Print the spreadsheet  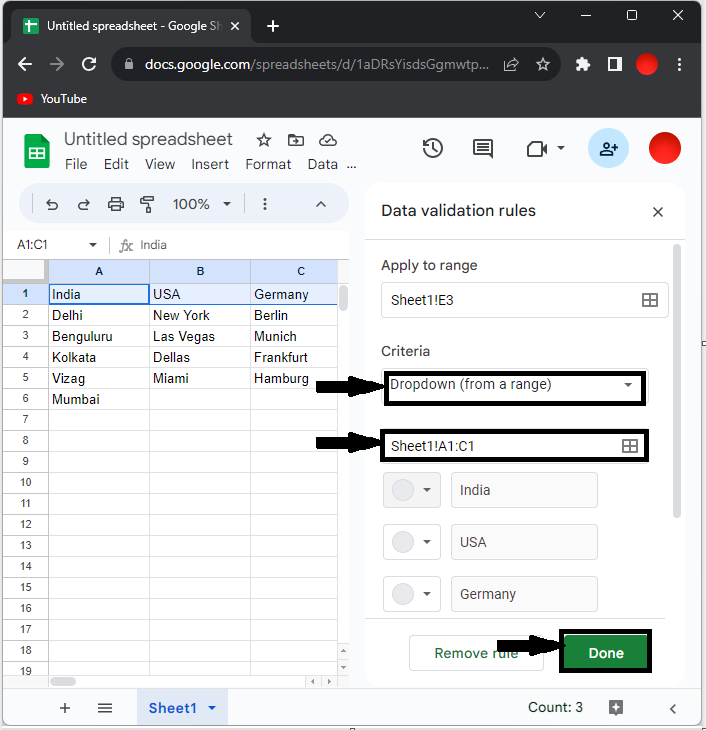point(115,204)
